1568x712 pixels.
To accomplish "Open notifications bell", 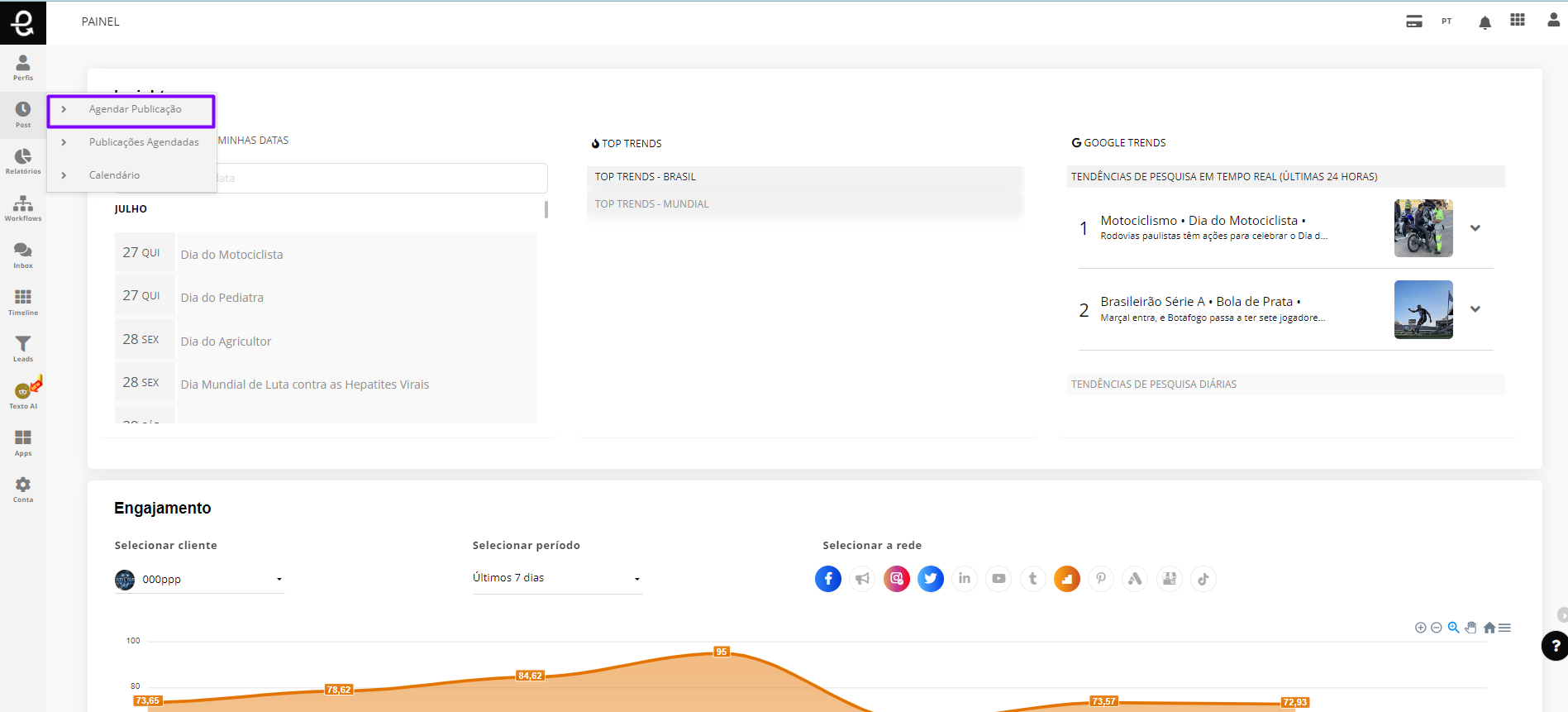I will coord(1485,22).
